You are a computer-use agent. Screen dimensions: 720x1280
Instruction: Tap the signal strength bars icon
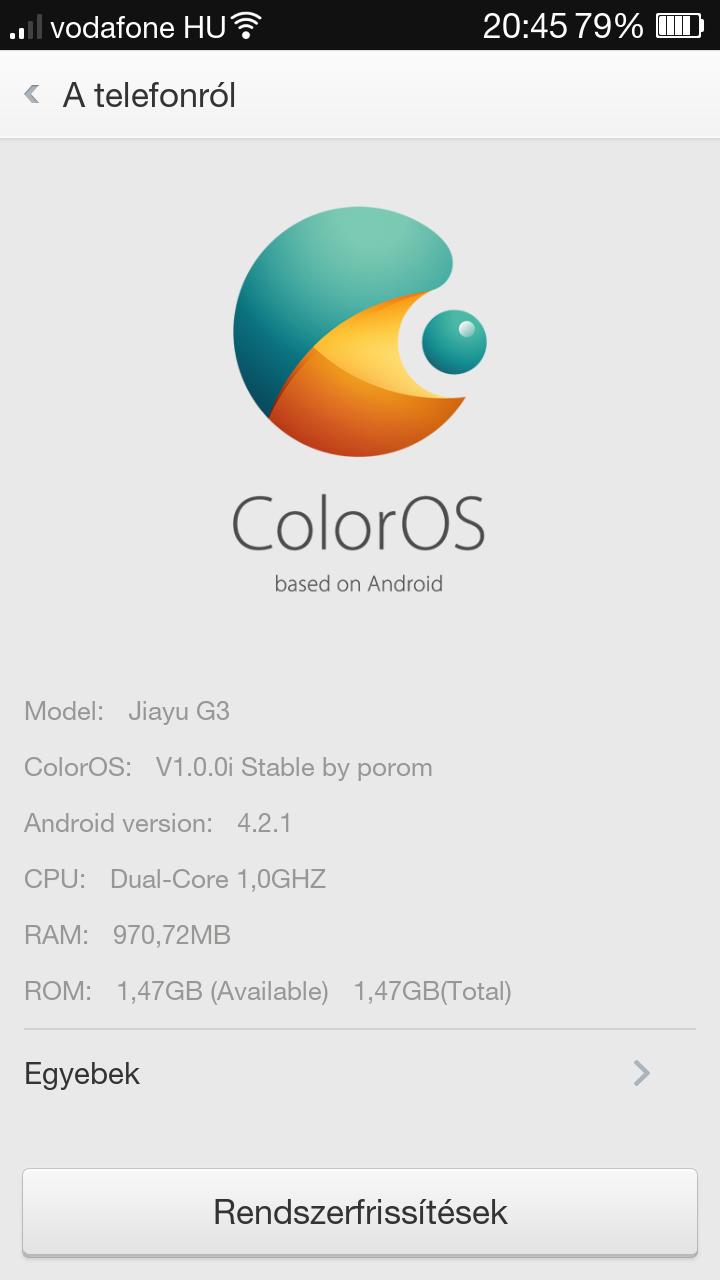[x=27, y=26]
